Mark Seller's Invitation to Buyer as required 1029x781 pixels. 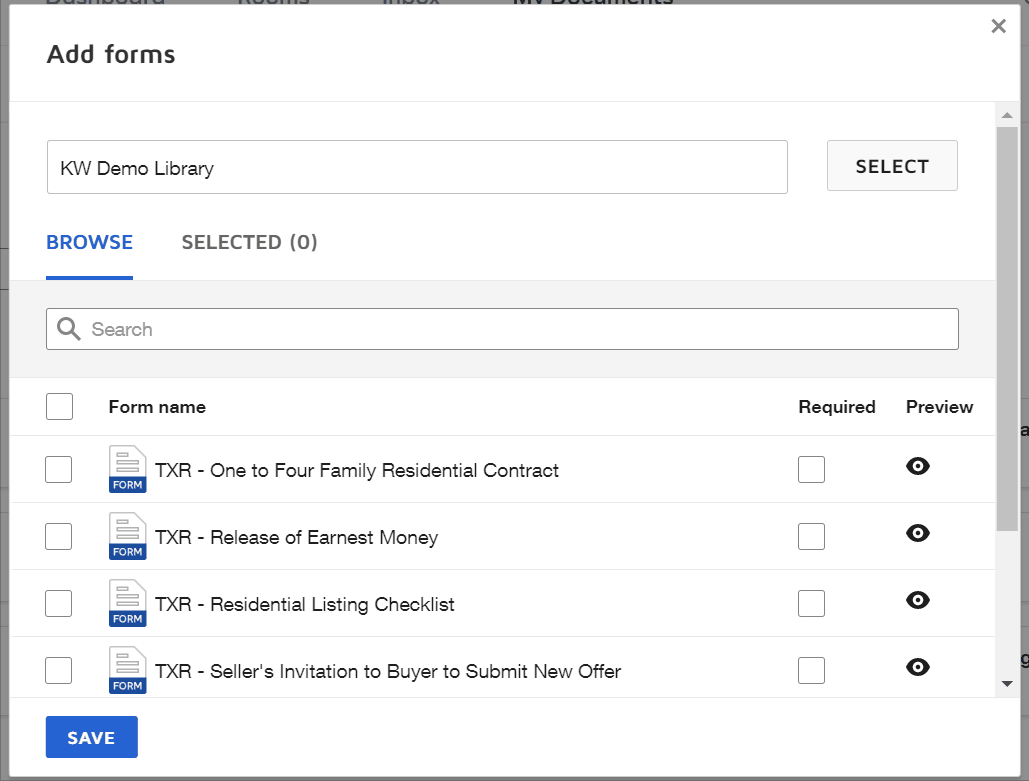coord(811,670)
